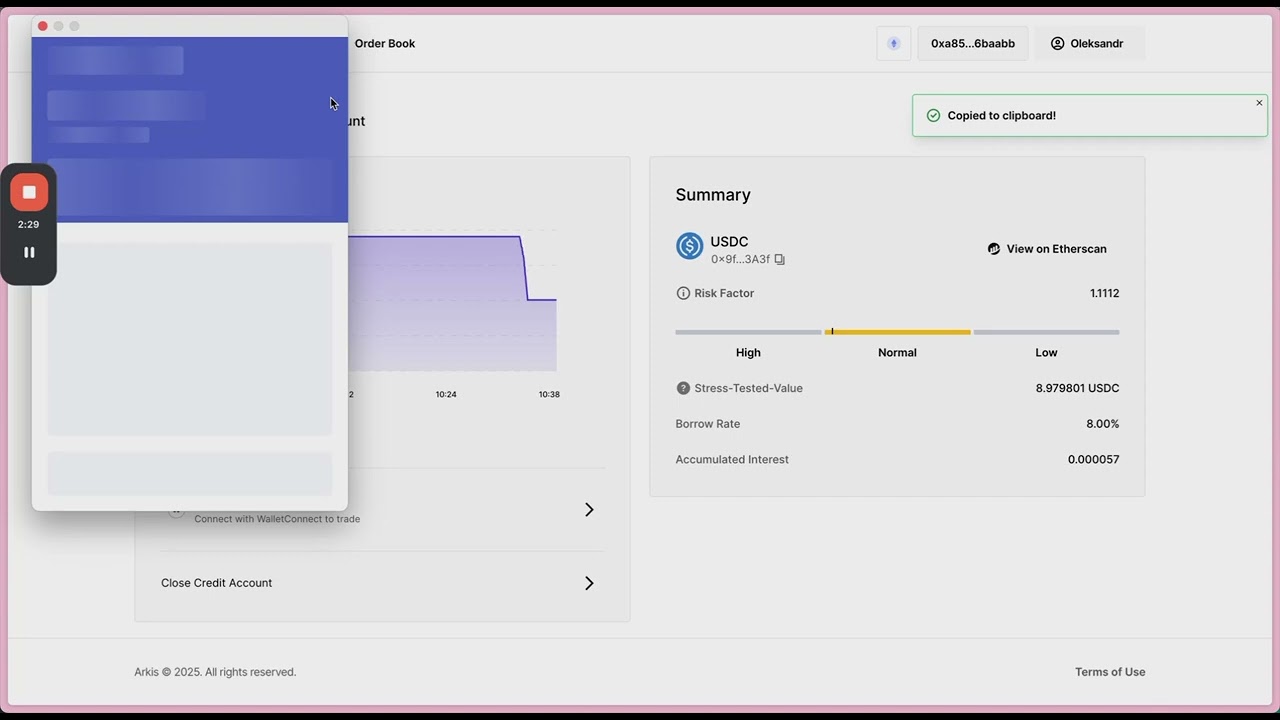Click the Risk Factor info icon
The image size is (1280, 720).
click(683, 293)
